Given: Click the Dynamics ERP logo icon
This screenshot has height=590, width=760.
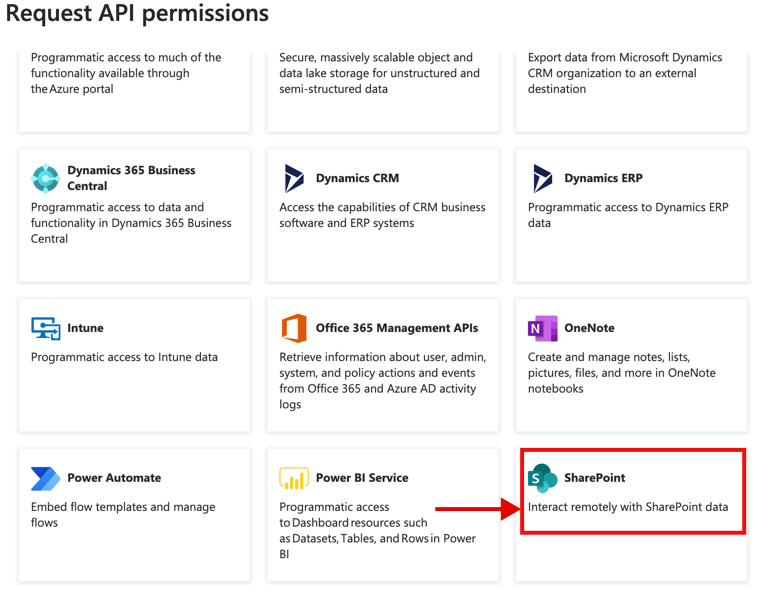Looking at the screenshot, I should [542, 178].
